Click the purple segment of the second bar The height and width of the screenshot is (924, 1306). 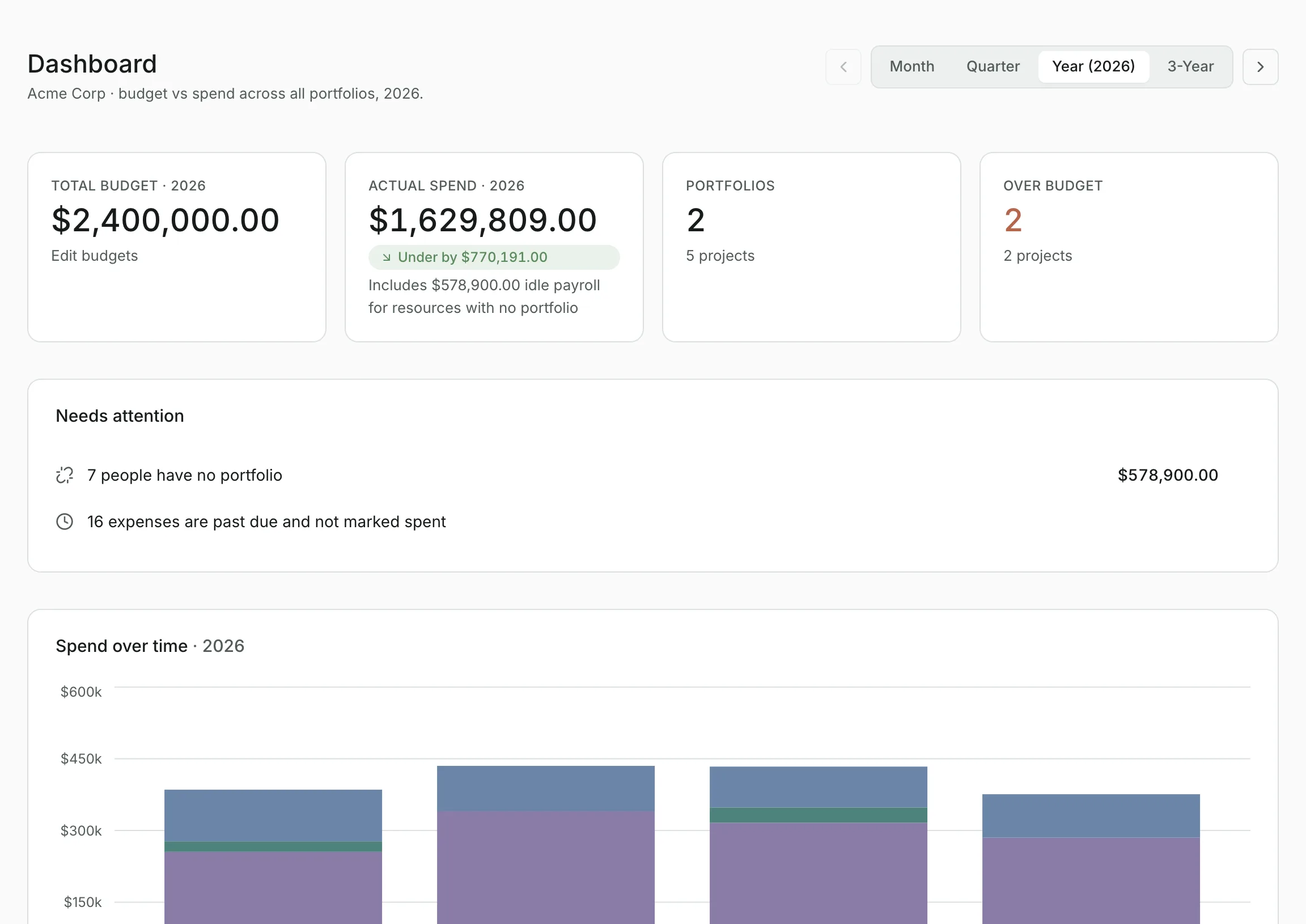pyautogui.click(x=546, y=868)
